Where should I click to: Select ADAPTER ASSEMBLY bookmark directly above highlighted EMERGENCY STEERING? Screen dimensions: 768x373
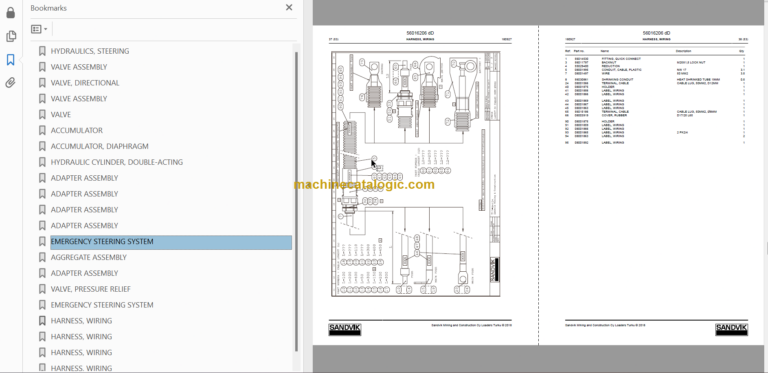pyautogui.click(x=84, y=226)
